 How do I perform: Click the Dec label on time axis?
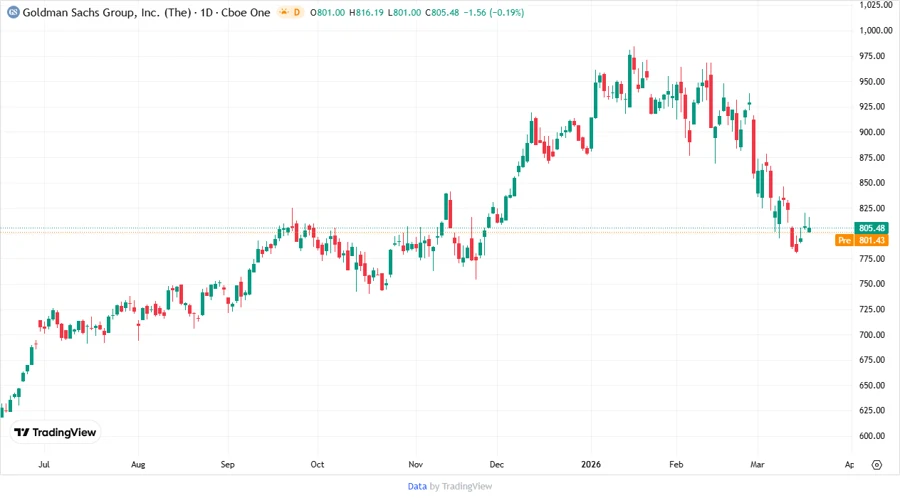click(x=496, y=465)
